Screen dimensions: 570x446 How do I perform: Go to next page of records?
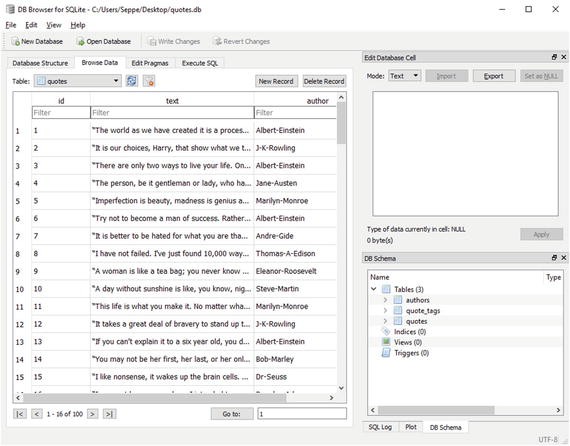tap(93, 414)
